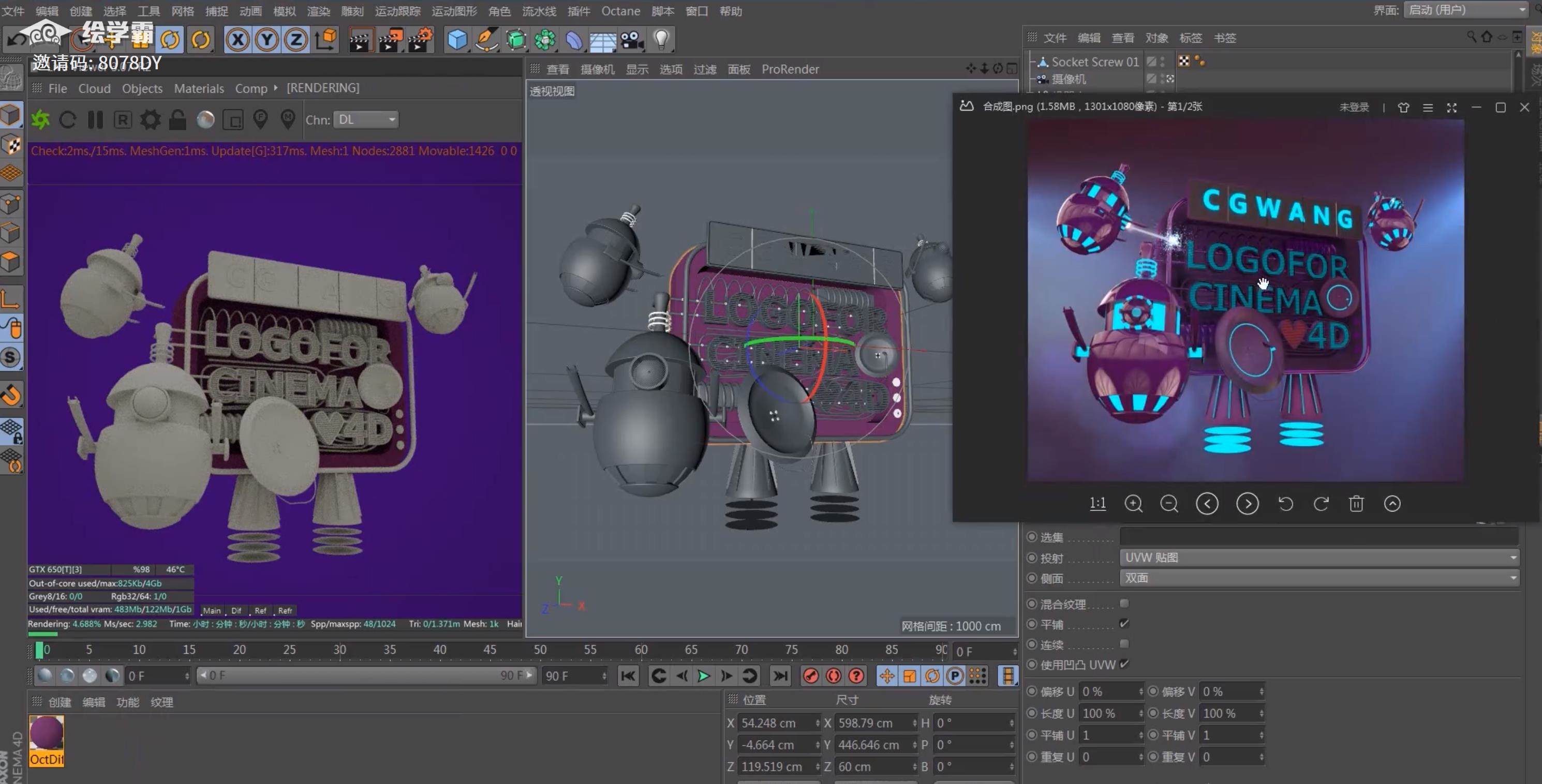Zoom in on the image viewer

coord(1133,504)
